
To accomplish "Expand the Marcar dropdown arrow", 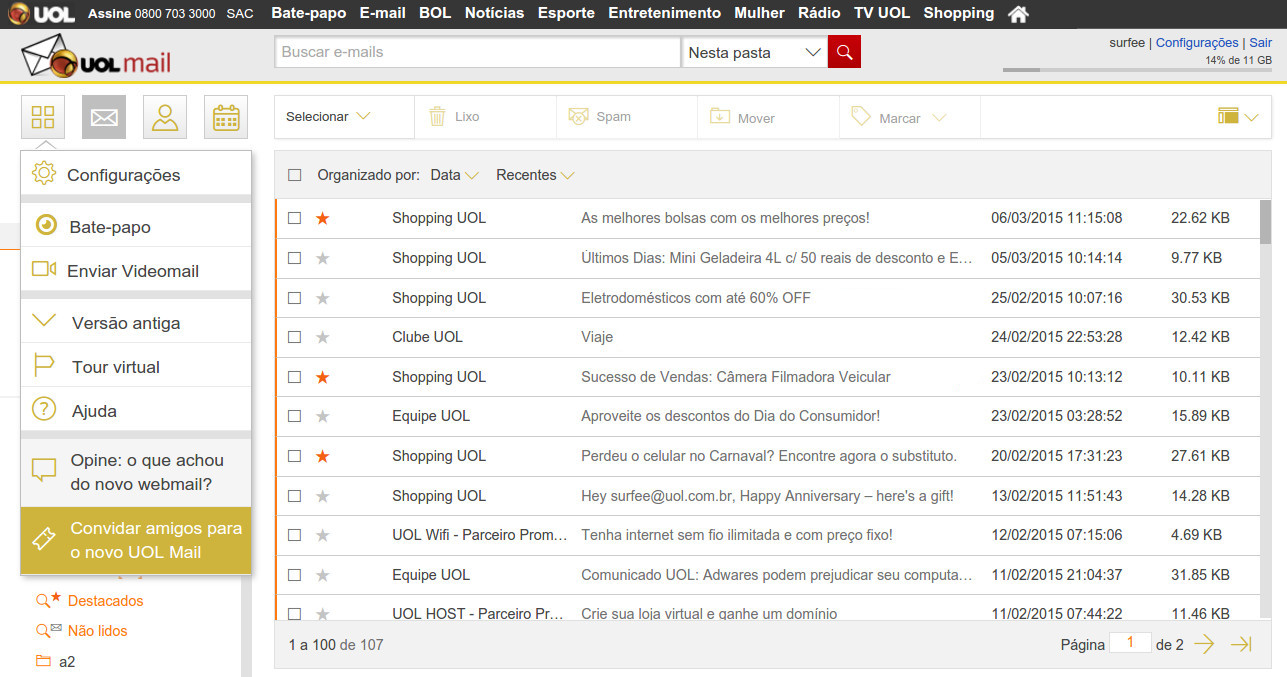I will 938,118.
